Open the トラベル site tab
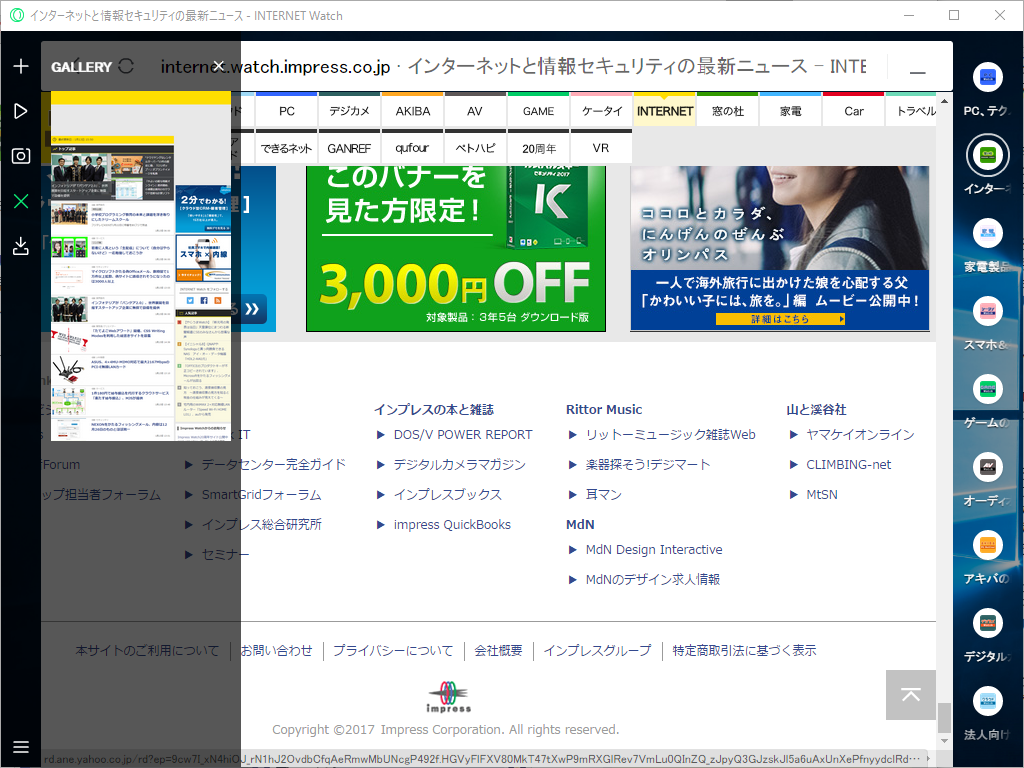Screen dimensions: 1024x768 tap(911, 110)
